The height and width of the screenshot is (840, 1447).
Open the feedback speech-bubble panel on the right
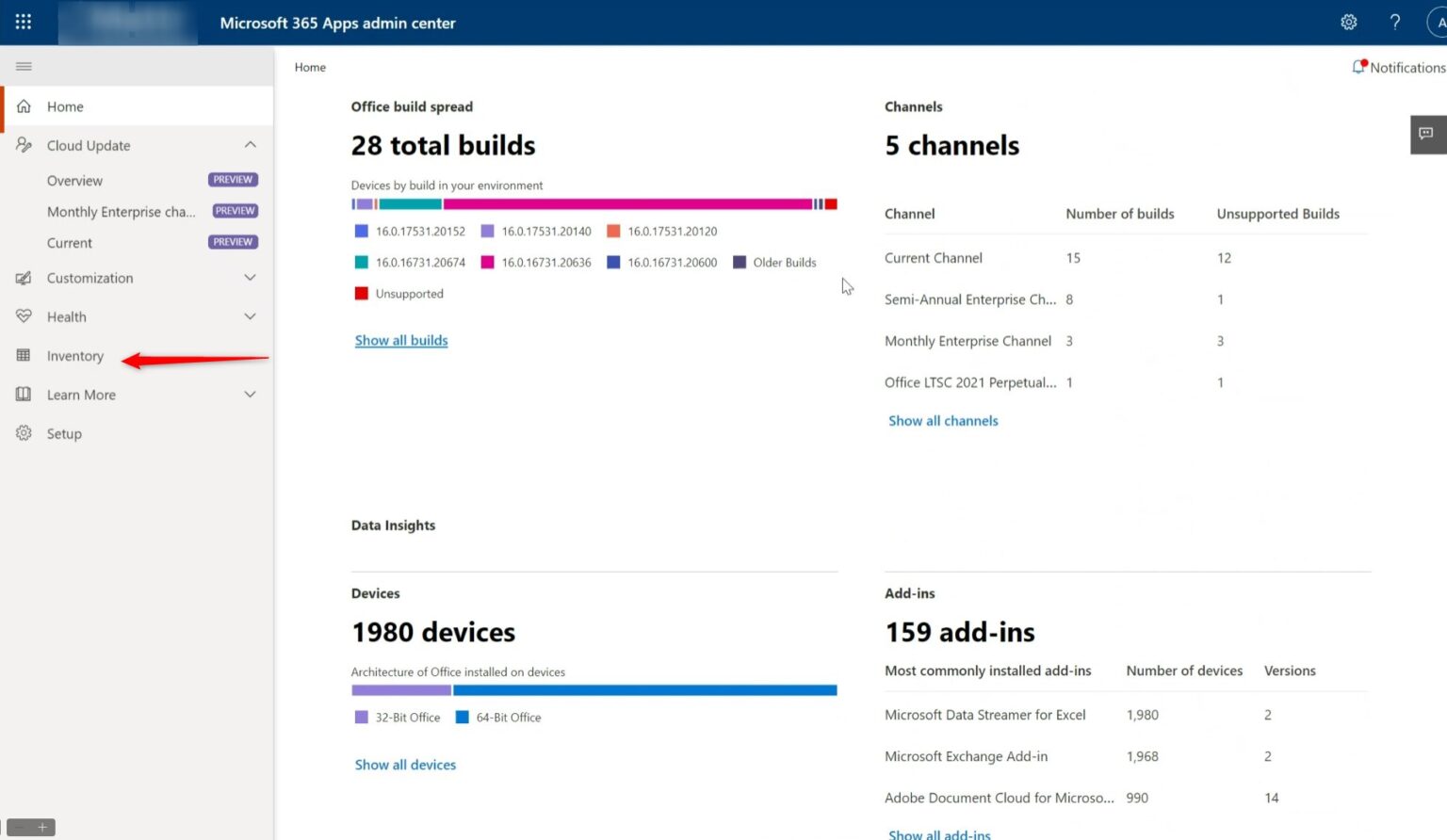coord(1428,135)
